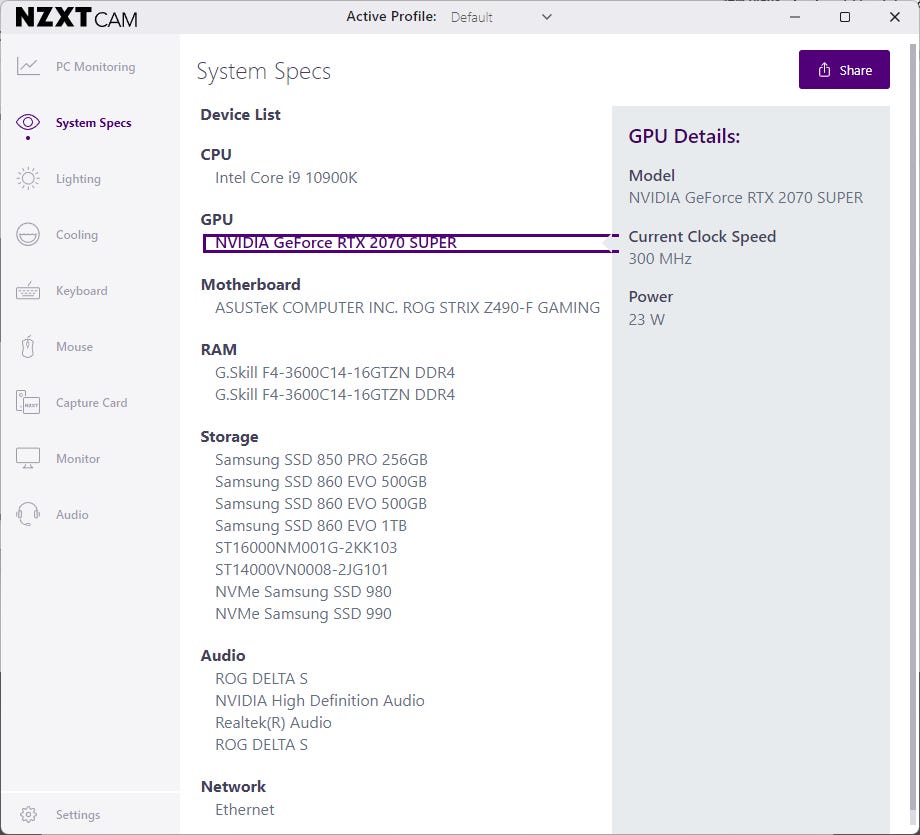The width and height of the screenshot is (920, 835).
Task: Click the NZXT CAM logo
Action: point(76,18)
